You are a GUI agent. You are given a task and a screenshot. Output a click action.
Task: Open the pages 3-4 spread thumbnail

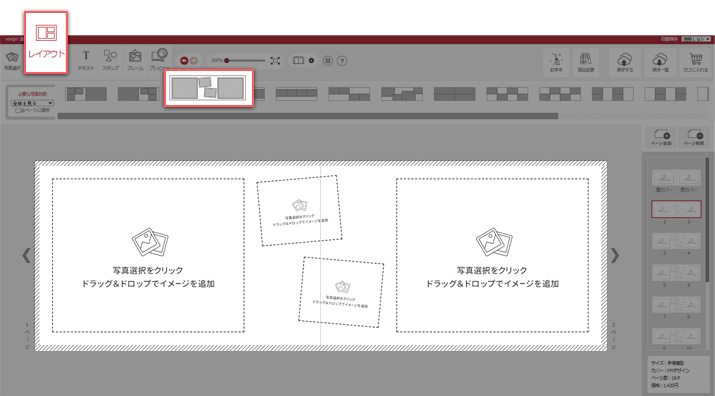(x=676, y=241)
